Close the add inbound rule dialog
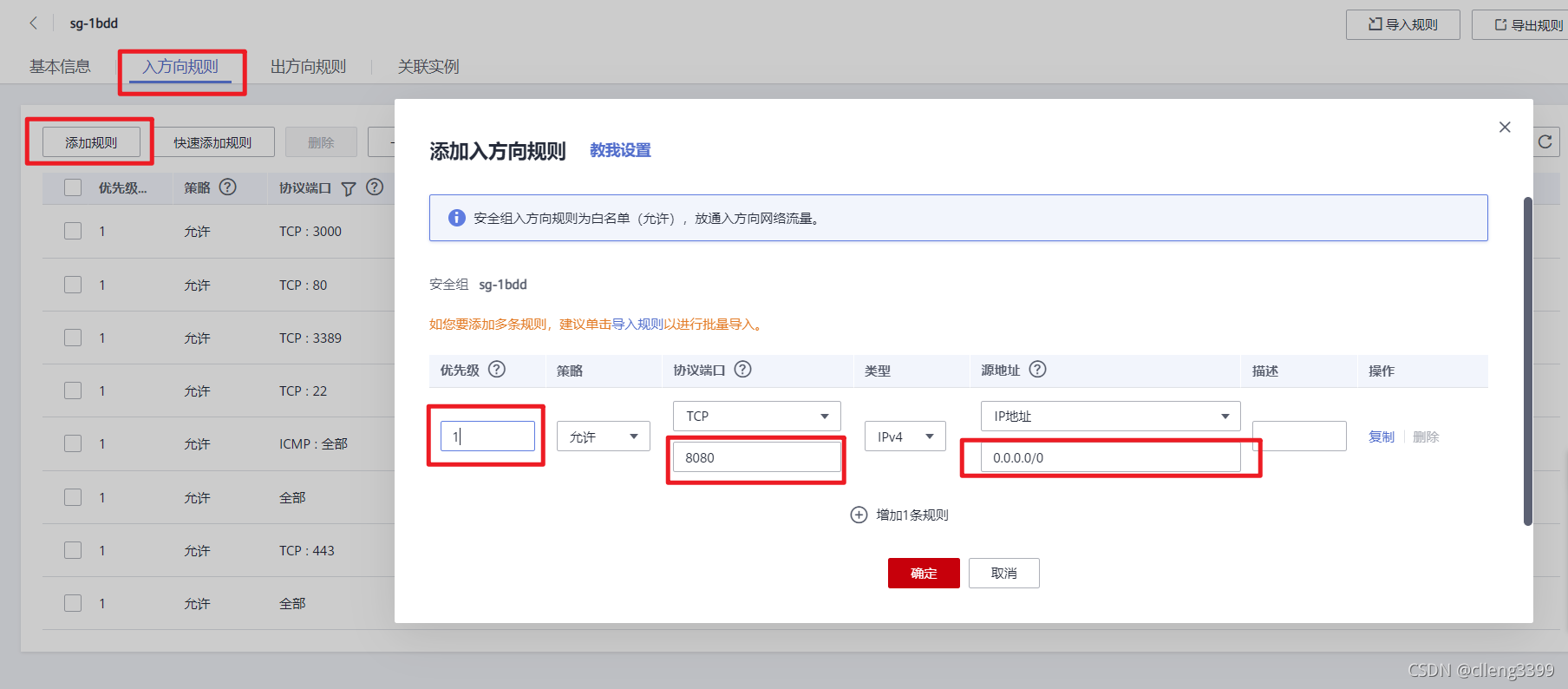Image resolution: width=1568 pixels, height=689 pixels. [1505, 127]
